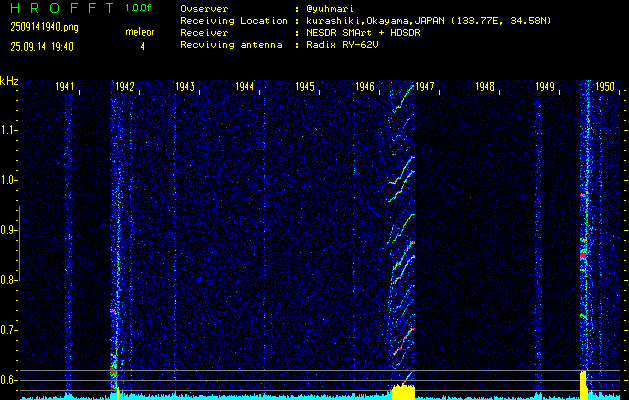The width and height of the screenshot is (629, 400).
Task: Click time marker 1943
Action: point(185,86)
